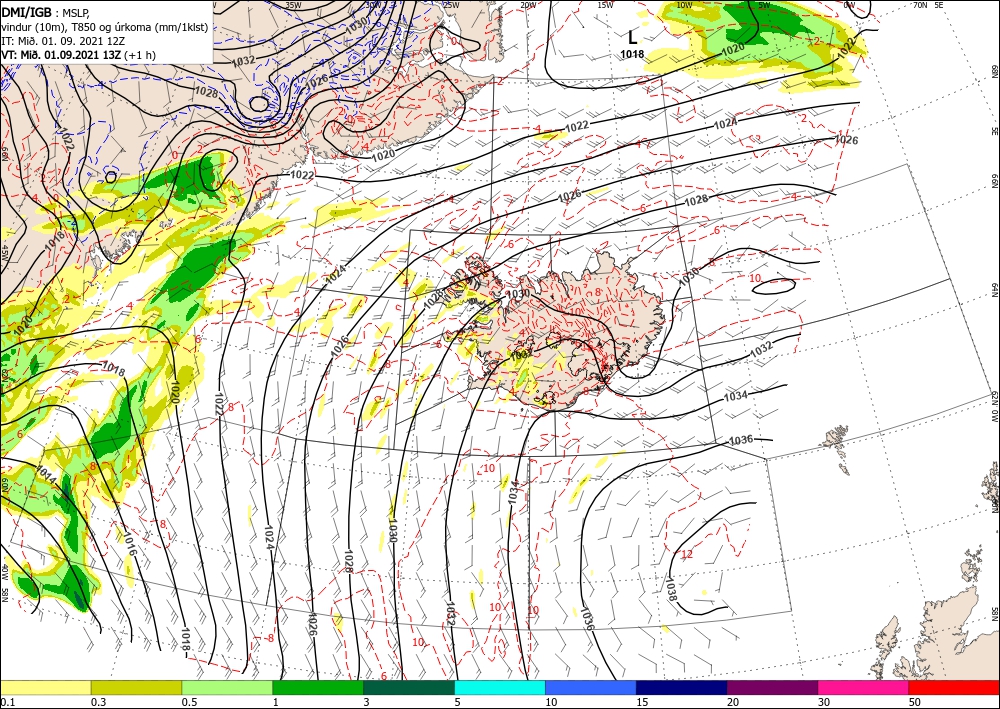Click the legend value 20

tap(733, 702)
